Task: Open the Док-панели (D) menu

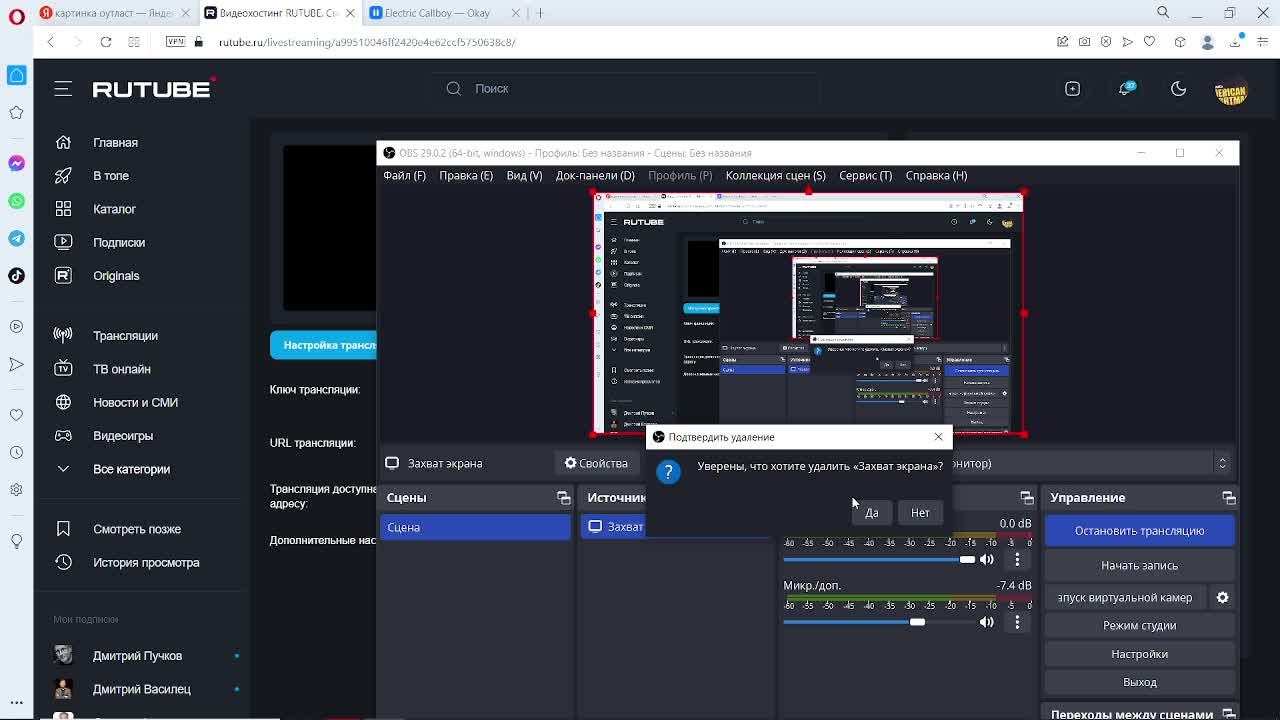Action: pos(595,175)
